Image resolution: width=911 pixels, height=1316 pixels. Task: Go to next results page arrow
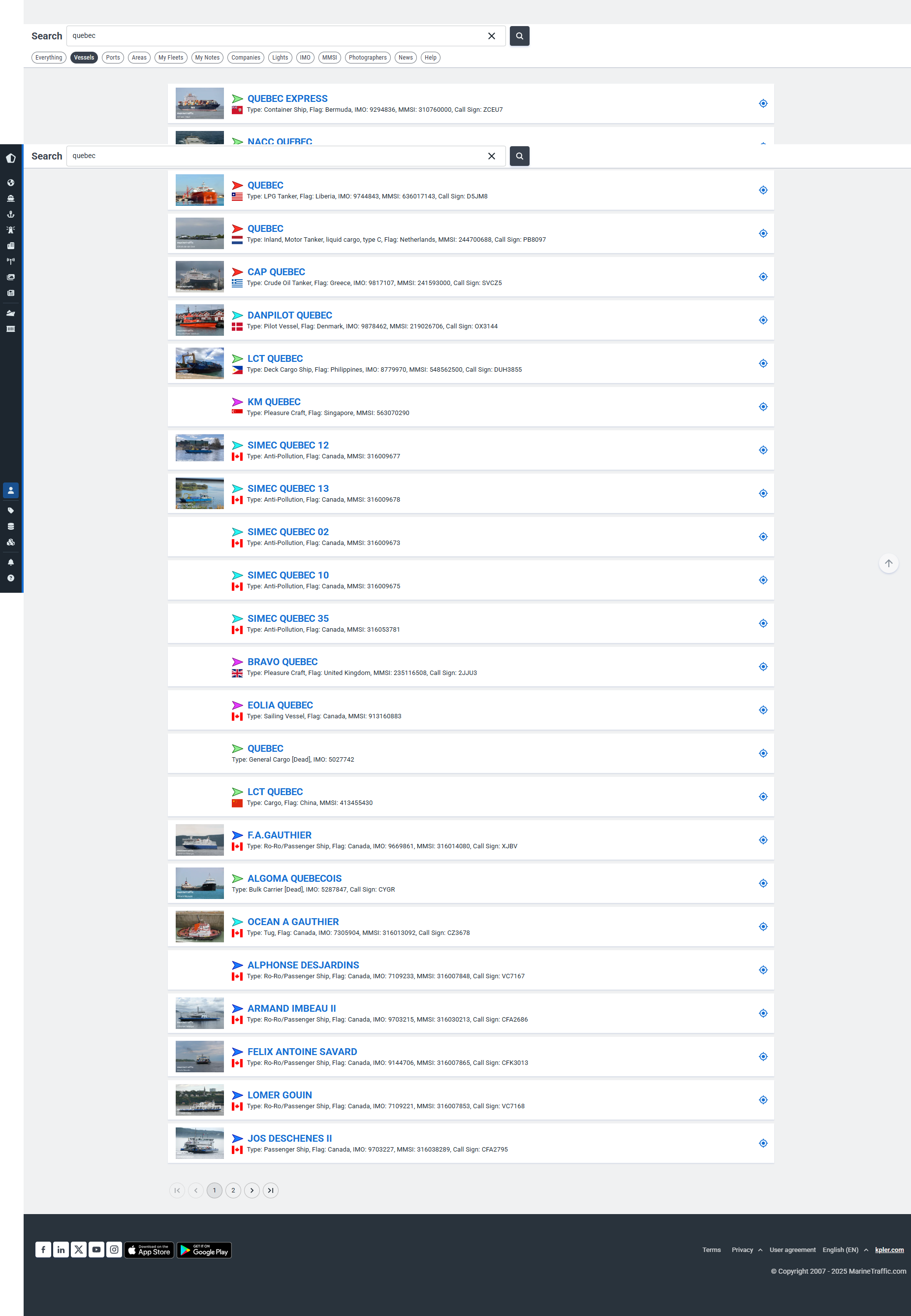tap(252, 1191)
